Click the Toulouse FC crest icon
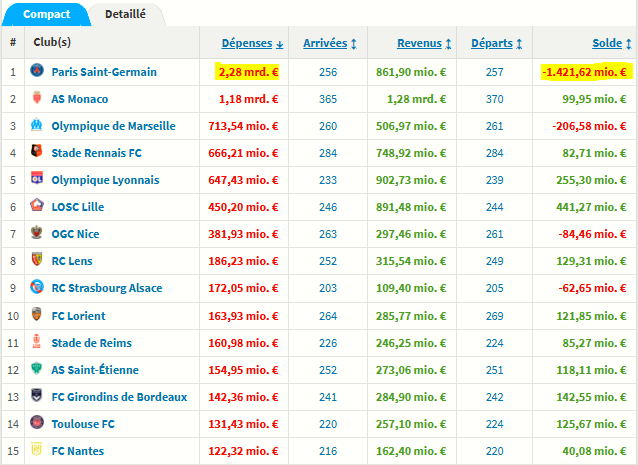The image size is (638, 465). (x=37, y=422)
